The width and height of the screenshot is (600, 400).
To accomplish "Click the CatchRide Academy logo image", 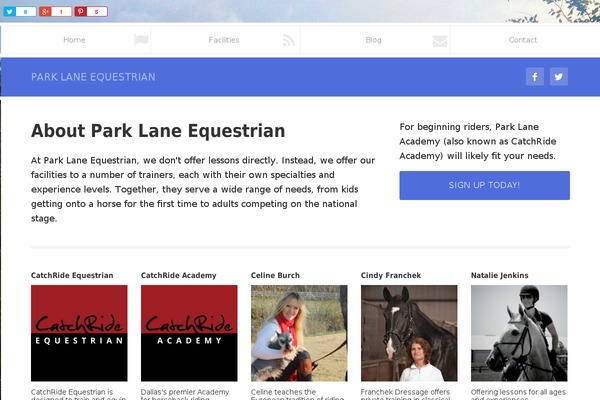I will [x=189, y=333].
